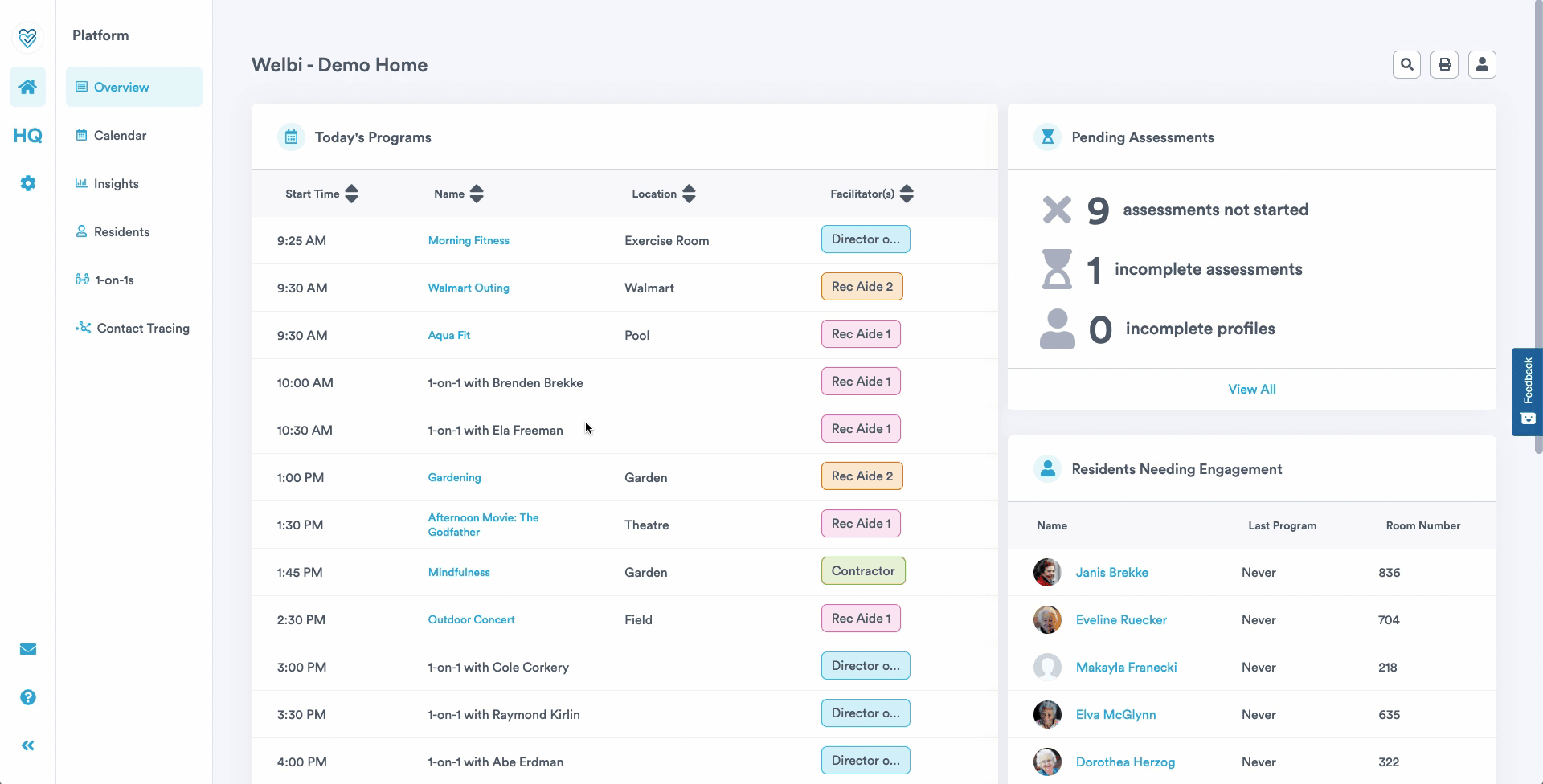
Task: Open the Walmart Outing program link
Action: pyautogui.click(x=469, y=288)
